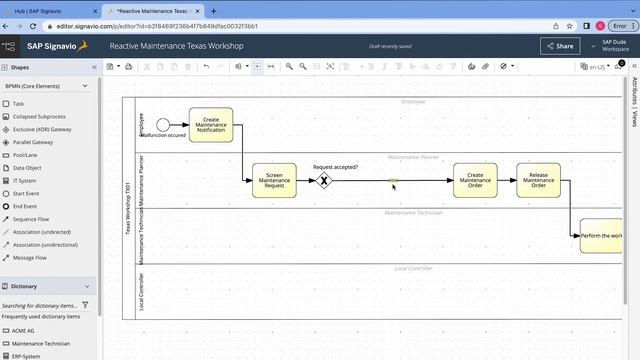Click the notifications icon with badge
Viewport: 640px width, 360px height.
point(619,65)
